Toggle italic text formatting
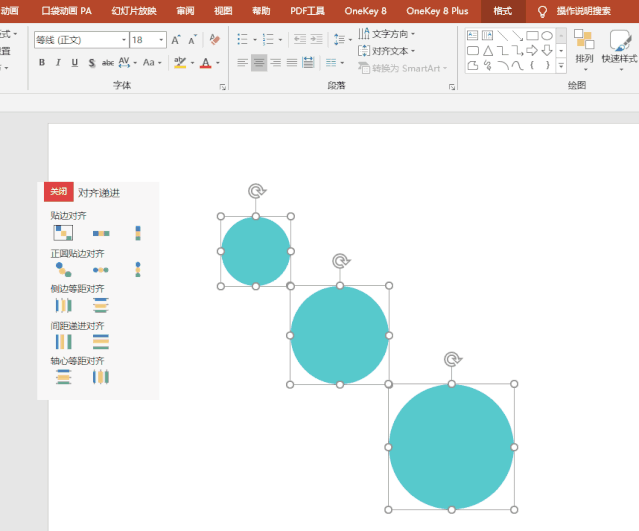 click(58, 62)
